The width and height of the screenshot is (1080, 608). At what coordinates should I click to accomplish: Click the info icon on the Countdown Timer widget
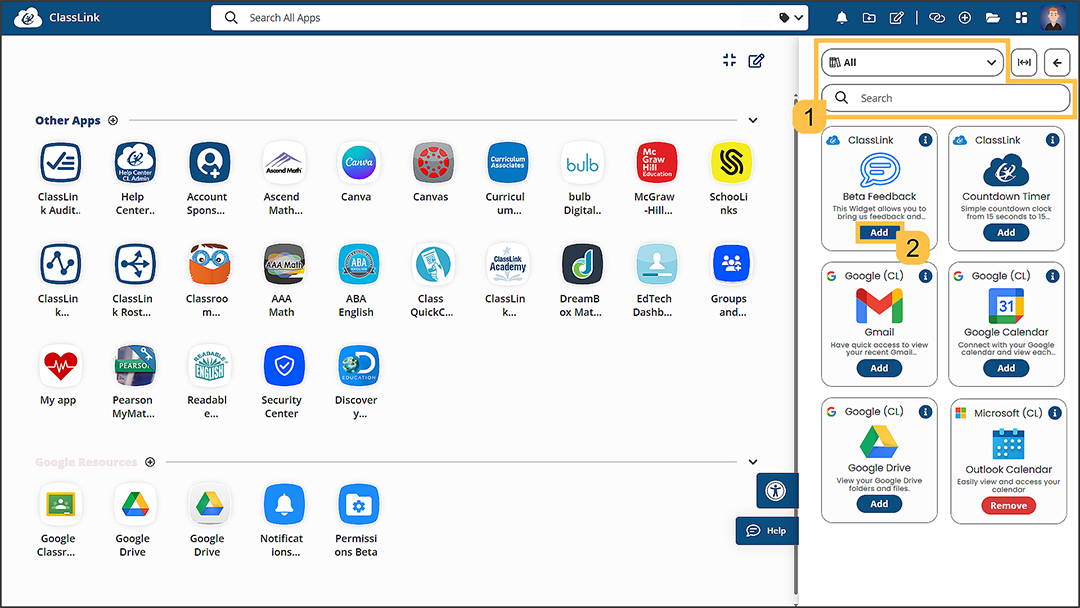(1051, 141)
